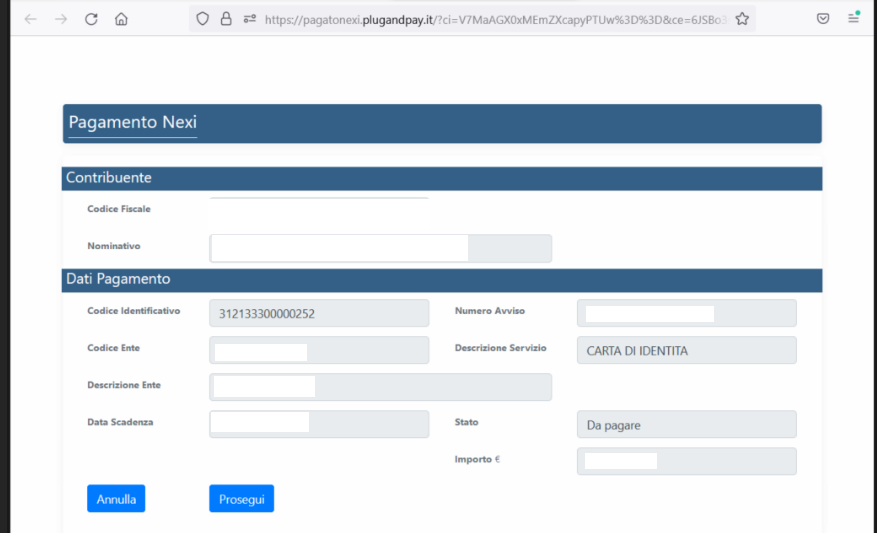Click the Descrizione Servizio field

click(686, 350)
